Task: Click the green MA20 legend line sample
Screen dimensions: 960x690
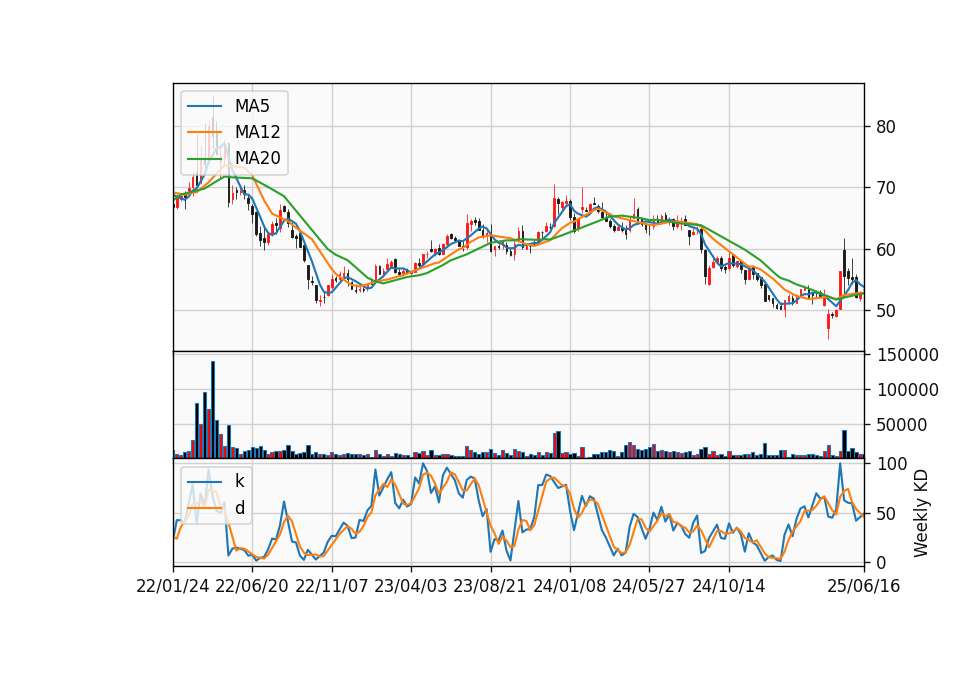Action: click(204, 158)
